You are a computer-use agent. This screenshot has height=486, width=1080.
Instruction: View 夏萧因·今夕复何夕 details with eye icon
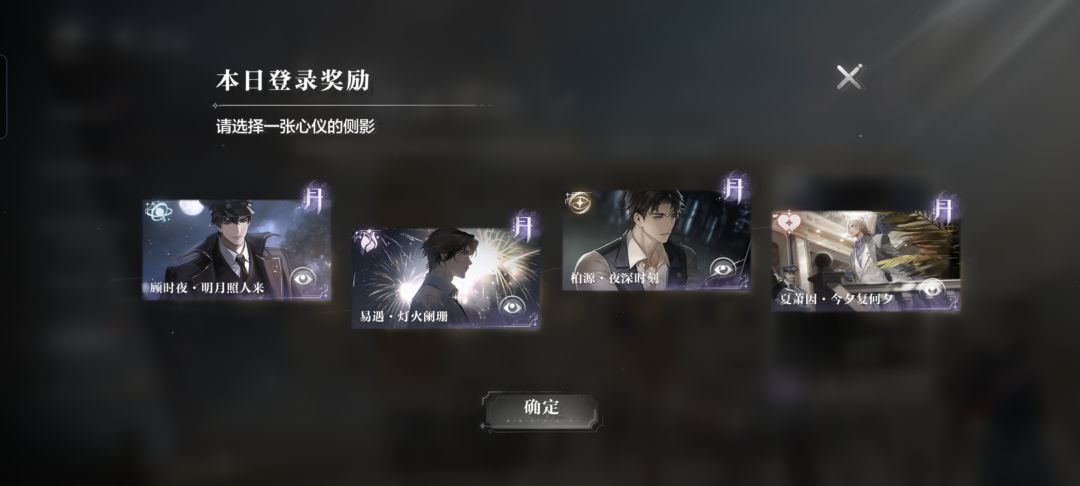(x=931, y=288)
